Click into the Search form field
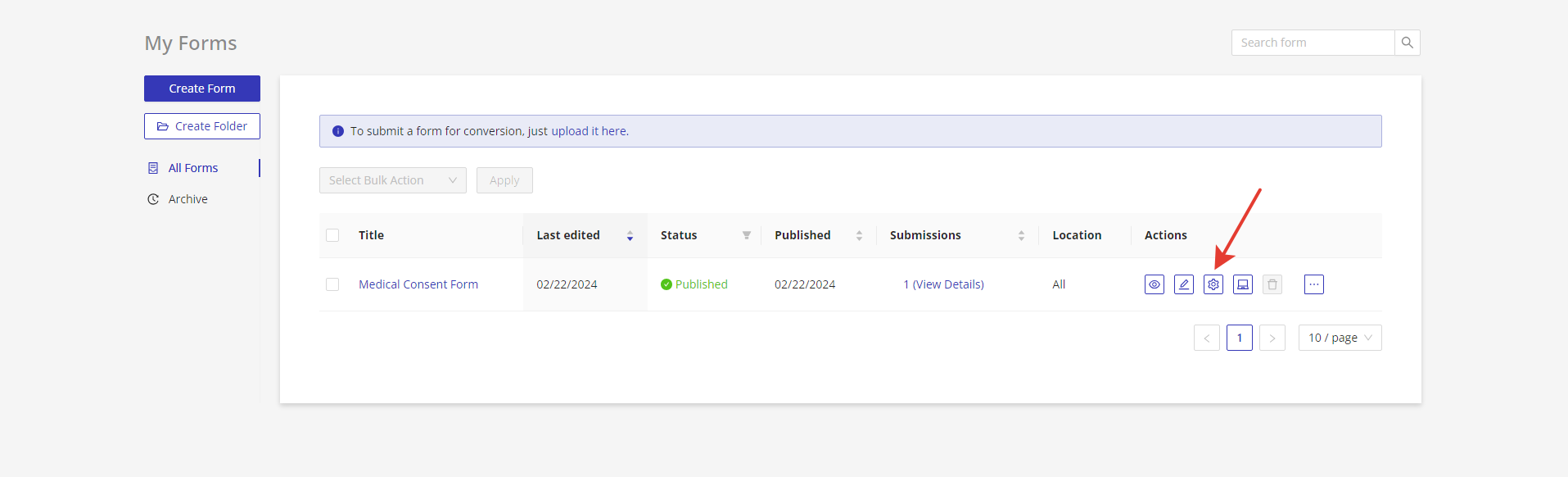 click(x=1313, y=43)
